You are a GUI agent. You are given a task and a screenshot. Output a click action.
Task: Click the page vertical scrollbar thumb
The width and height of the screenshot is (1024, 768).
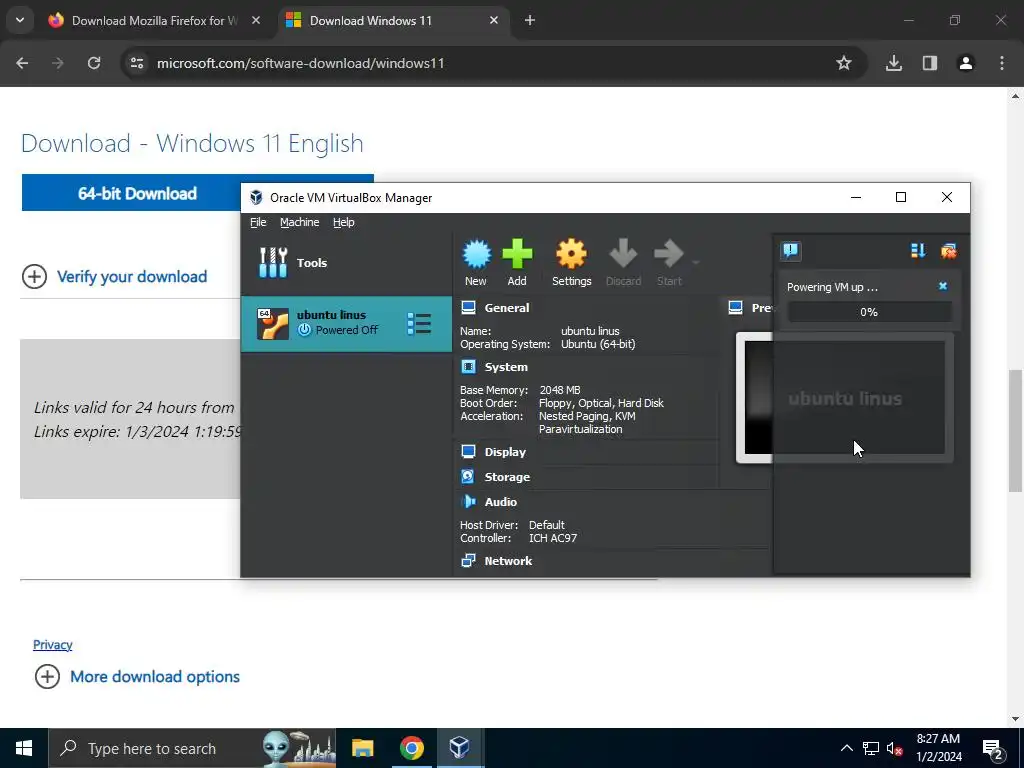pyautogui.click(x=1016, y=431)
